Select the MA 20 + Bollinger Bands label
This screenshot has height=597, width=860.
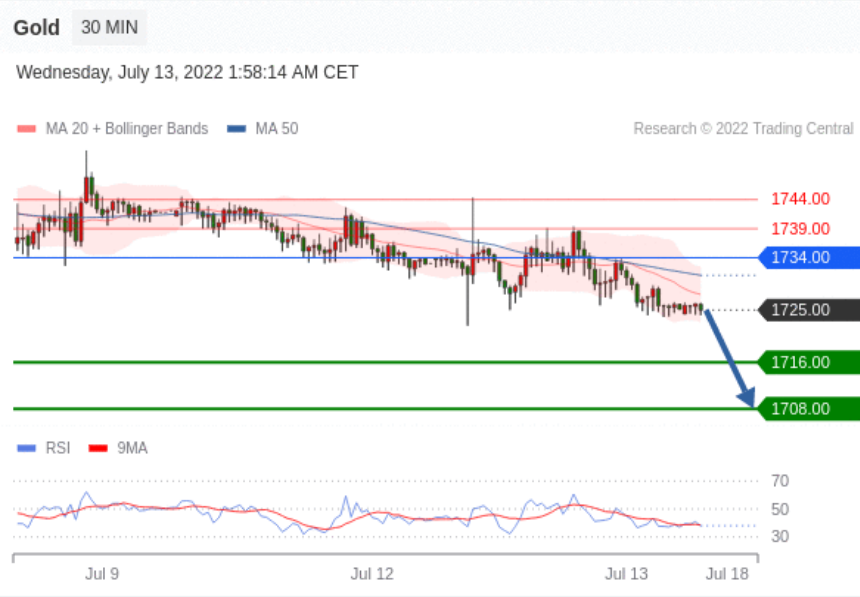[x=127, y=128]
